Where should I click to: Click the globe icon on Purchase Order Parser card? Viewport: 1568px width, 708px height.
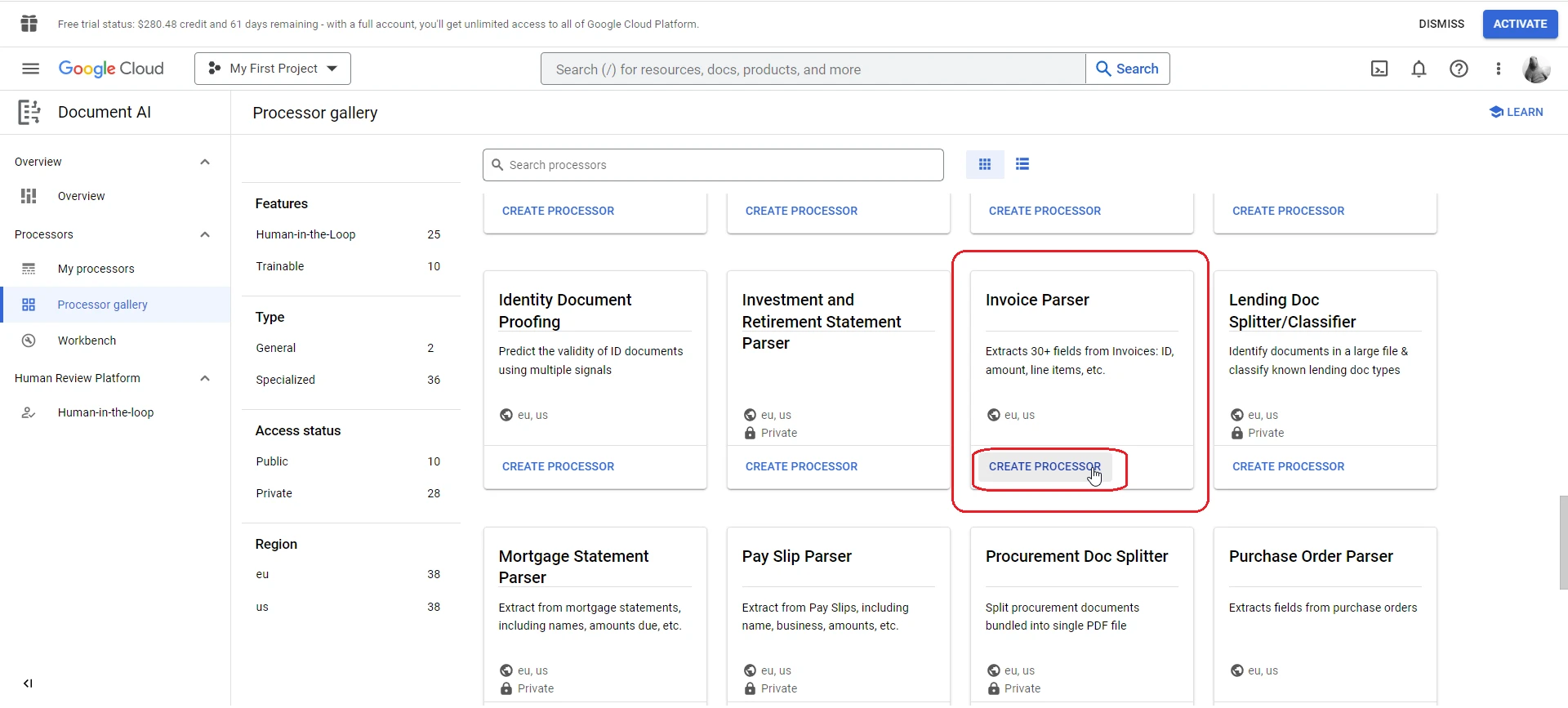click(x=1237, y=670)
